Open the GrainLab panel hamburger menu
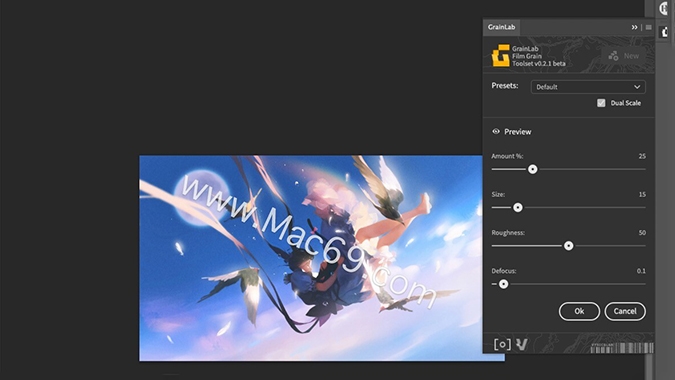This screenshot has width=675, height=380. click(x=648, y=27)
